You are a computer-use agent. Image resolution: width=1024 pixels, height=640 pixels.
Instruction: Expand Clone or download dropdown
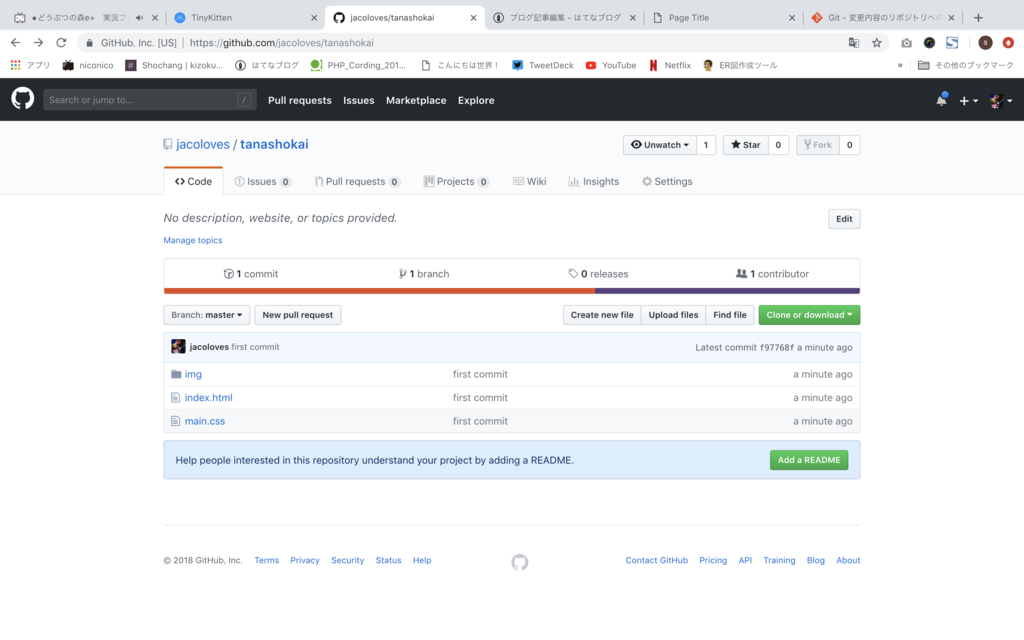click(x=809, y=315)
